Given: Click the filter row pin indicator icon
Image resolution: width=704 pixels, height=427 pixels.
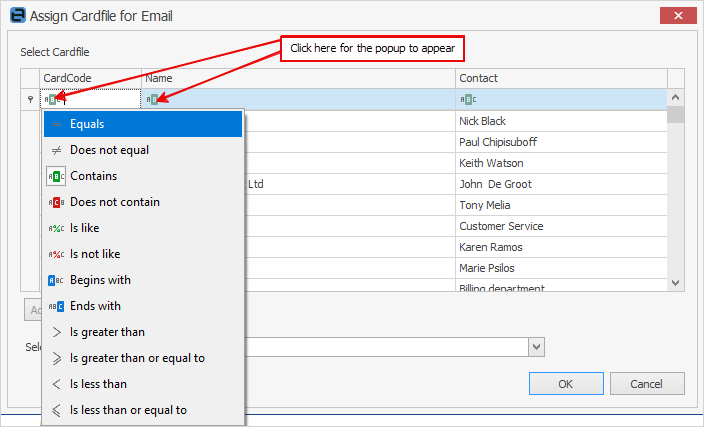Looking at the screenshot, I should click(x=30, y=99).
